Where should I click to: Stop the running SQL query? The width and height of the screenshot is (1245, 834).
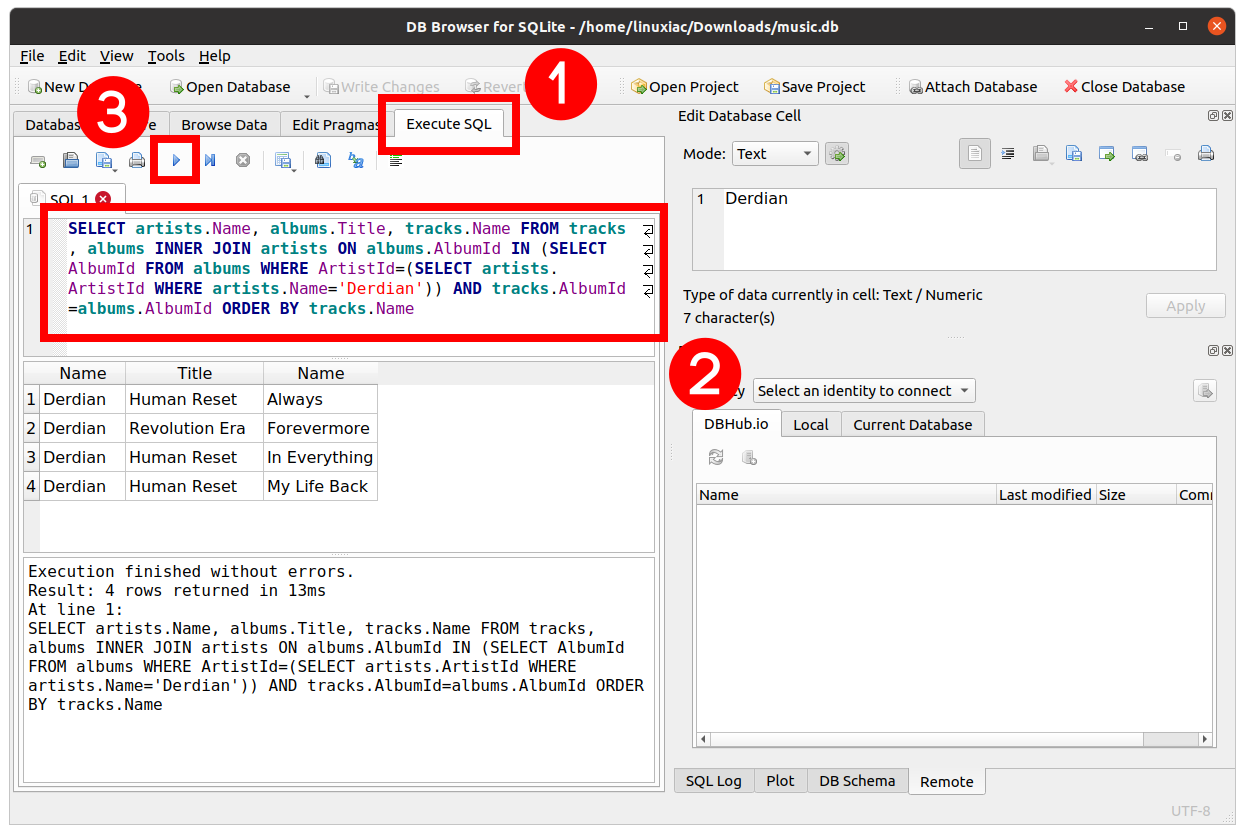click(x=242, y=160)
